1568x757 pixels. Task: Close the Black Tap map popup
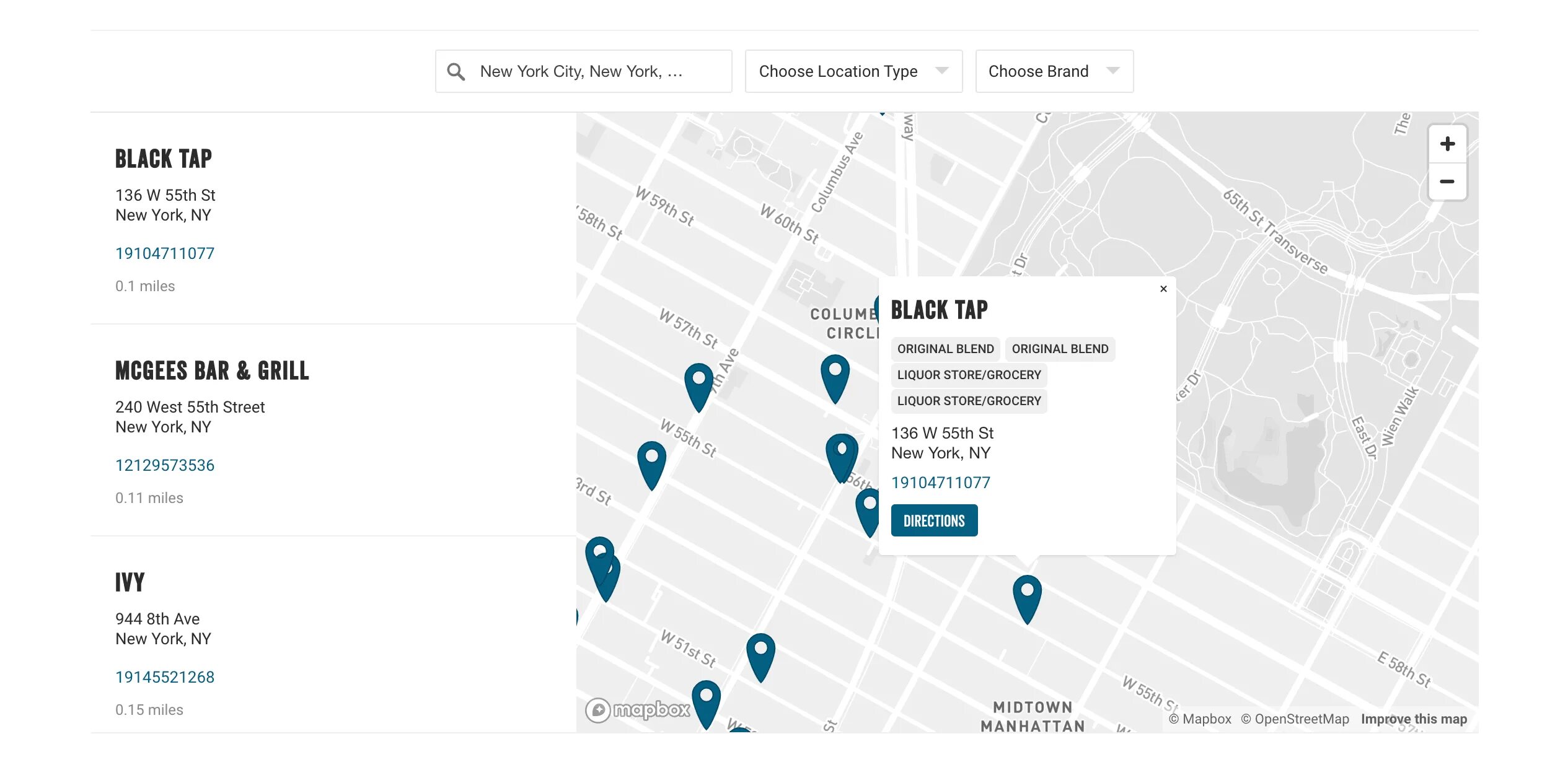click(1163, 289)
